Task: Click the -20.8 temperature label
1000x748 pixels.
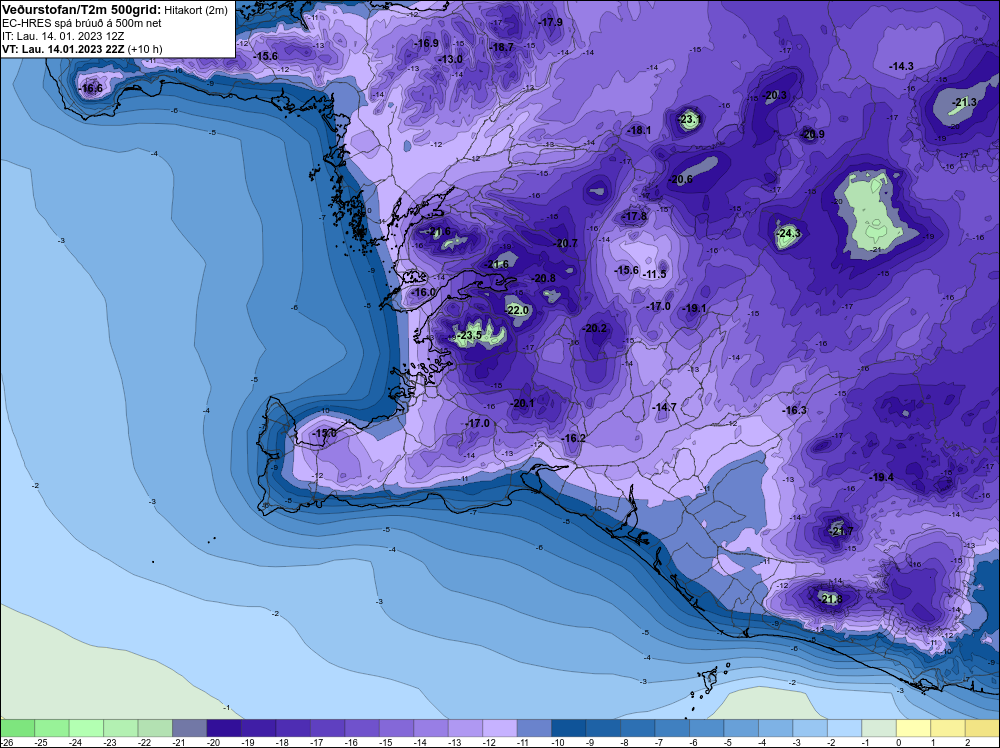Action: click(x=543, y=278)
